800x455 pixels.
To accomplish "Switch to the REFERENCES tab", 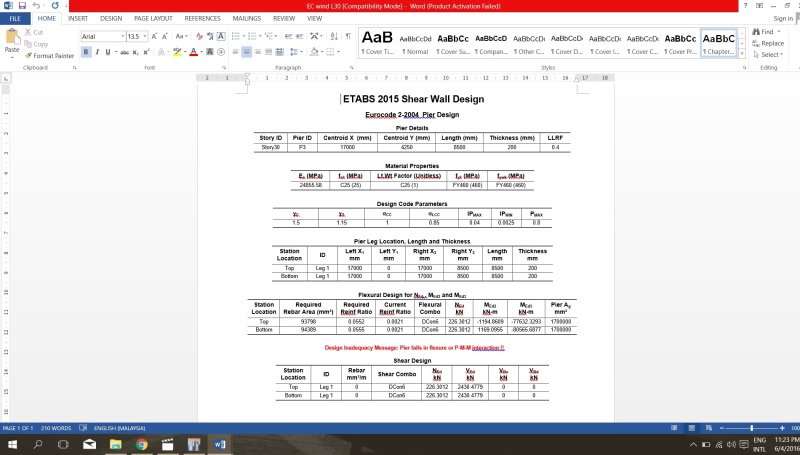I will pos(203,18).
